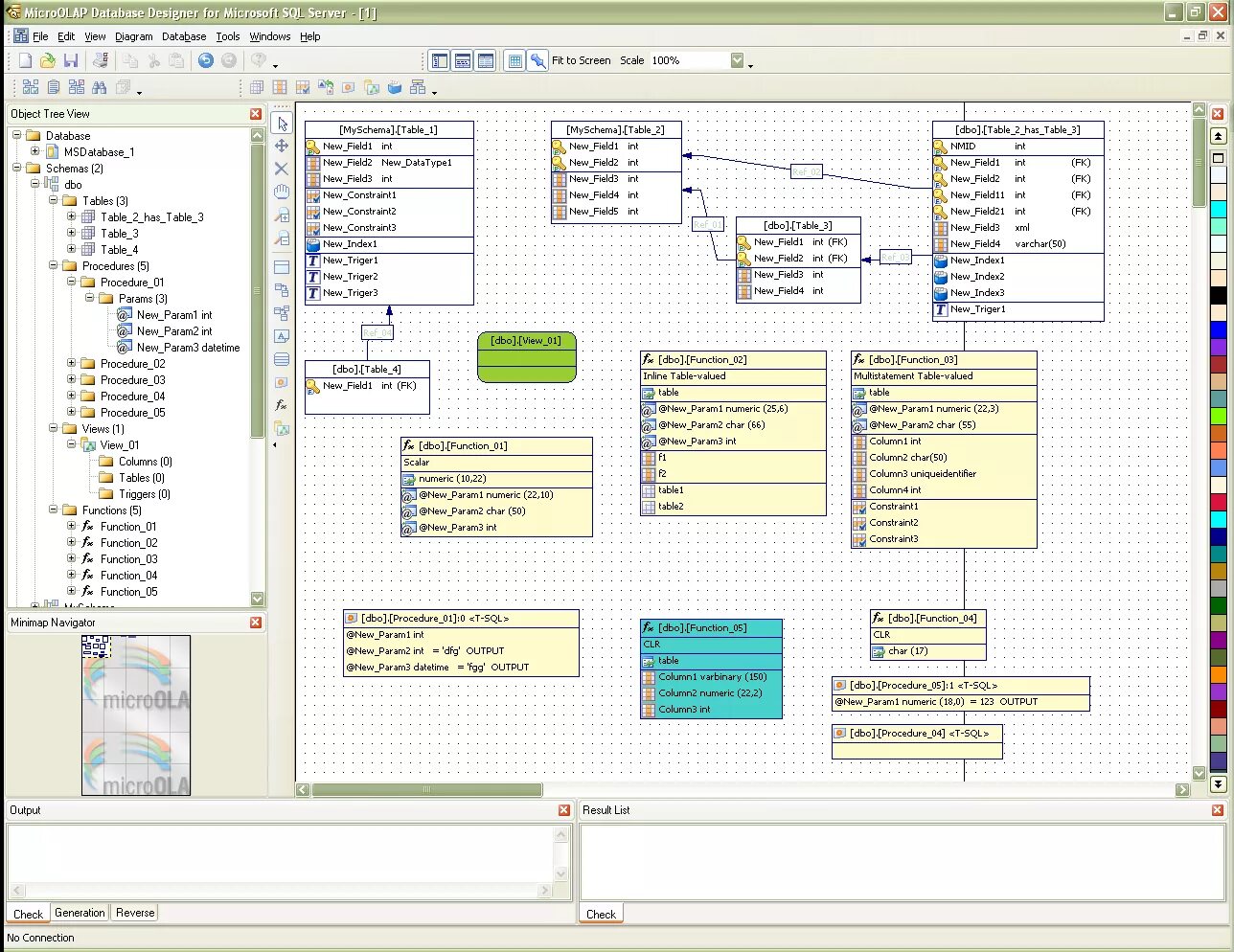1234x952 pixels.
Task: Collapse the Database node in the tree
Action: [x=16, y=136]
